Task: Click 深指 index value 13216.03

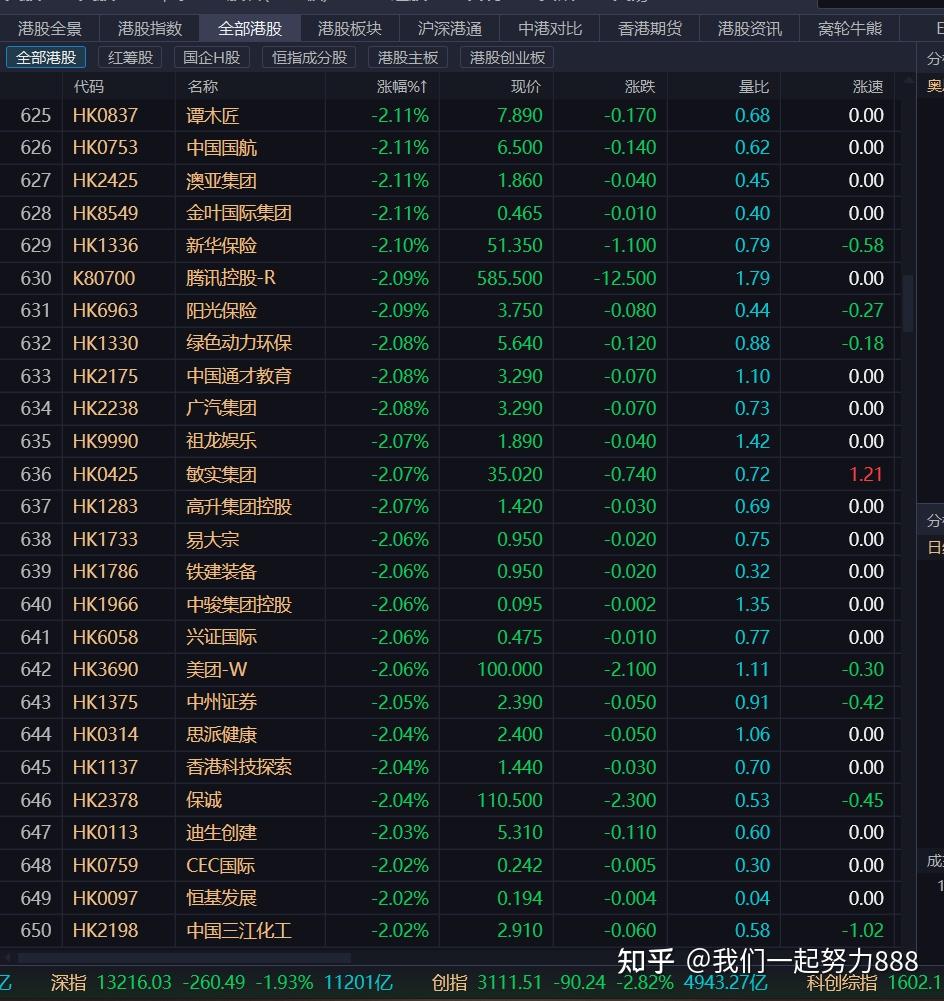Action: pyautogui.click(x=134, y=982)
